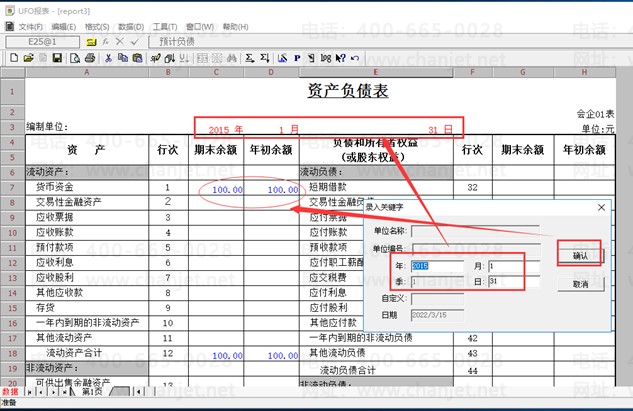The height and width of the screenshot is (411, 633).
Task: Click the 日 input field showing 31
Action: (514, 281)
